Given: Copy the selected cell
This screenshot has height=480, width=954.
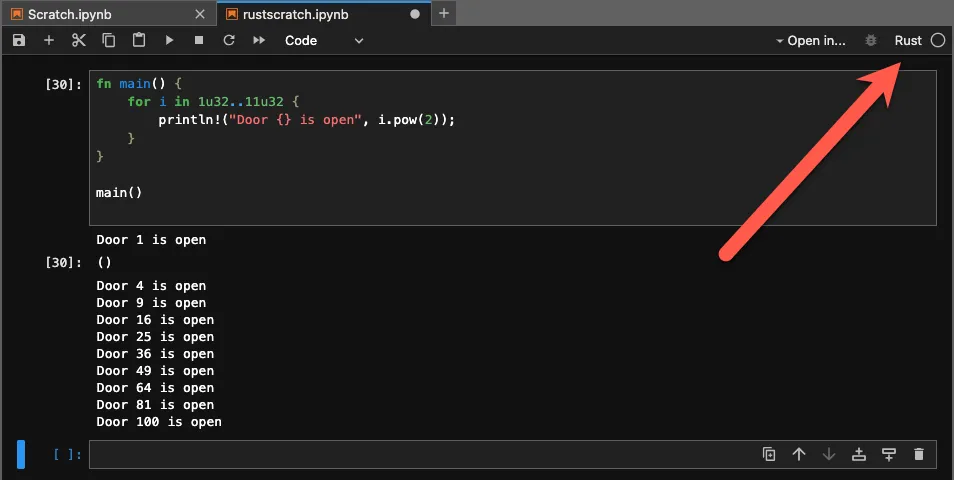Looking at the screenshot, I should click(x=109, y=40).
